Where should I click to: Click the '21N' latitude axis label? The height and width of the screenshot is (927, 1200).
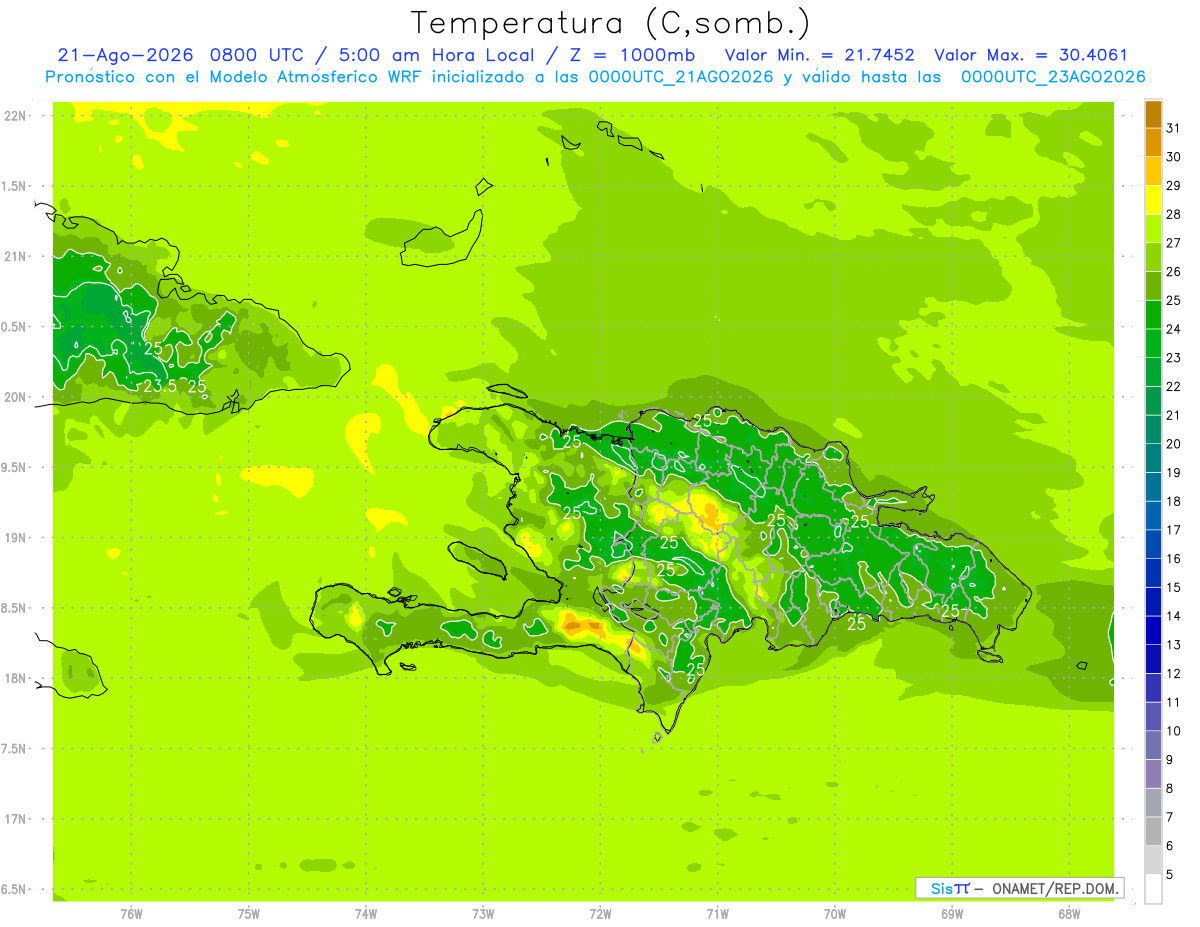(x=15, y=256)
